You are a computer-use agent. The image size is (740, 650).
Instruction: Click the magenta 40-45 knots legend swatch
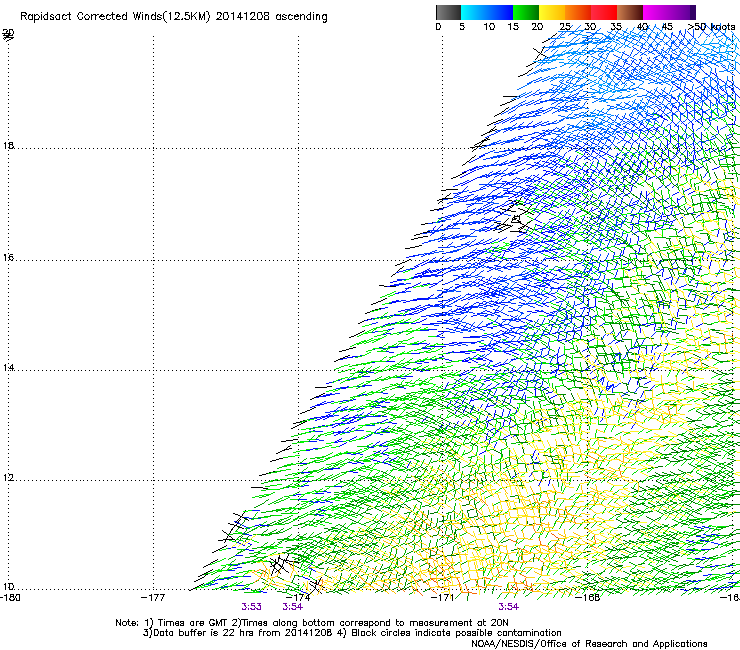tap(656, 12)
